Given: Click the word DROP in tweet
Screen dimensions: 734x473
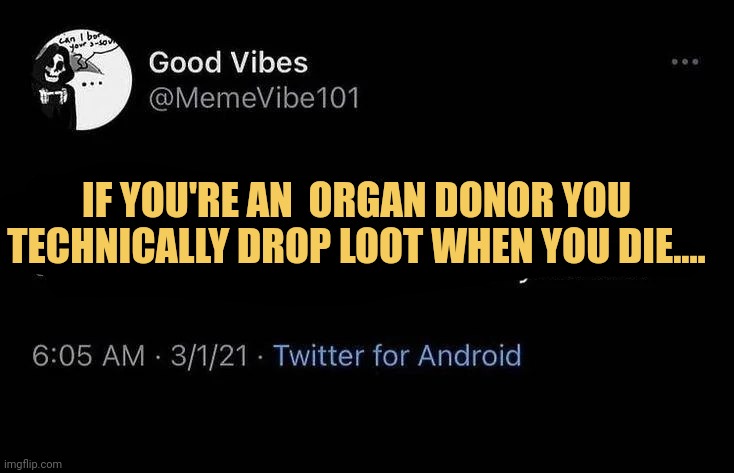Looking at the screenshot, I should pyautogui.click(x=285, y=245).
